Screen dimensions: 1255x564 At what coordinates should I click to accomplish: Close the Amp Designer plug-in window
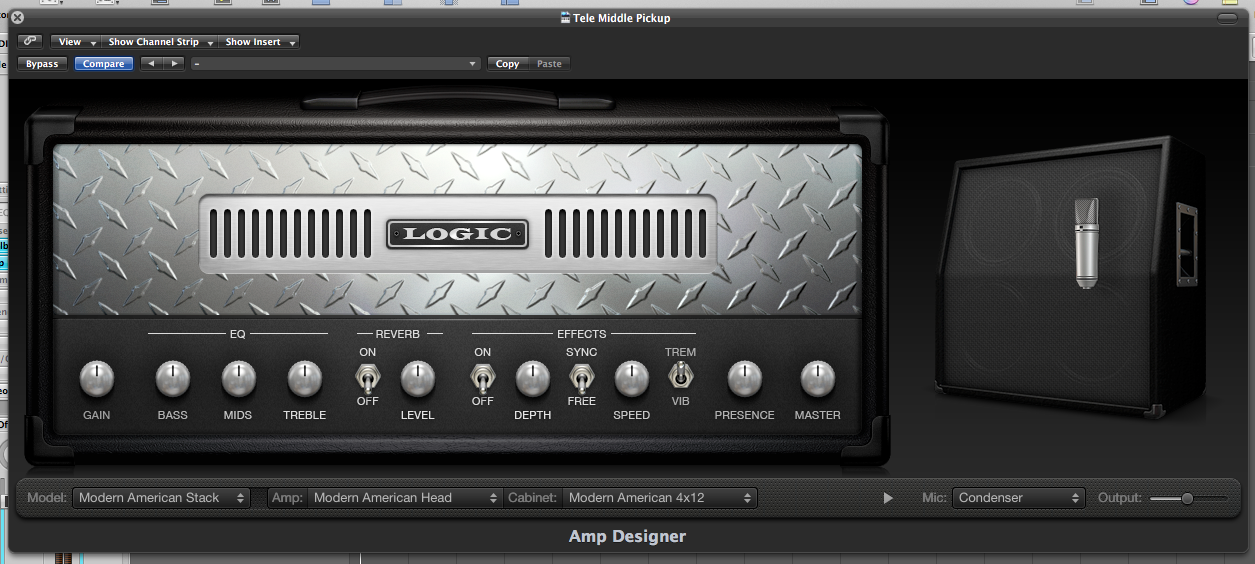[17, 18]
